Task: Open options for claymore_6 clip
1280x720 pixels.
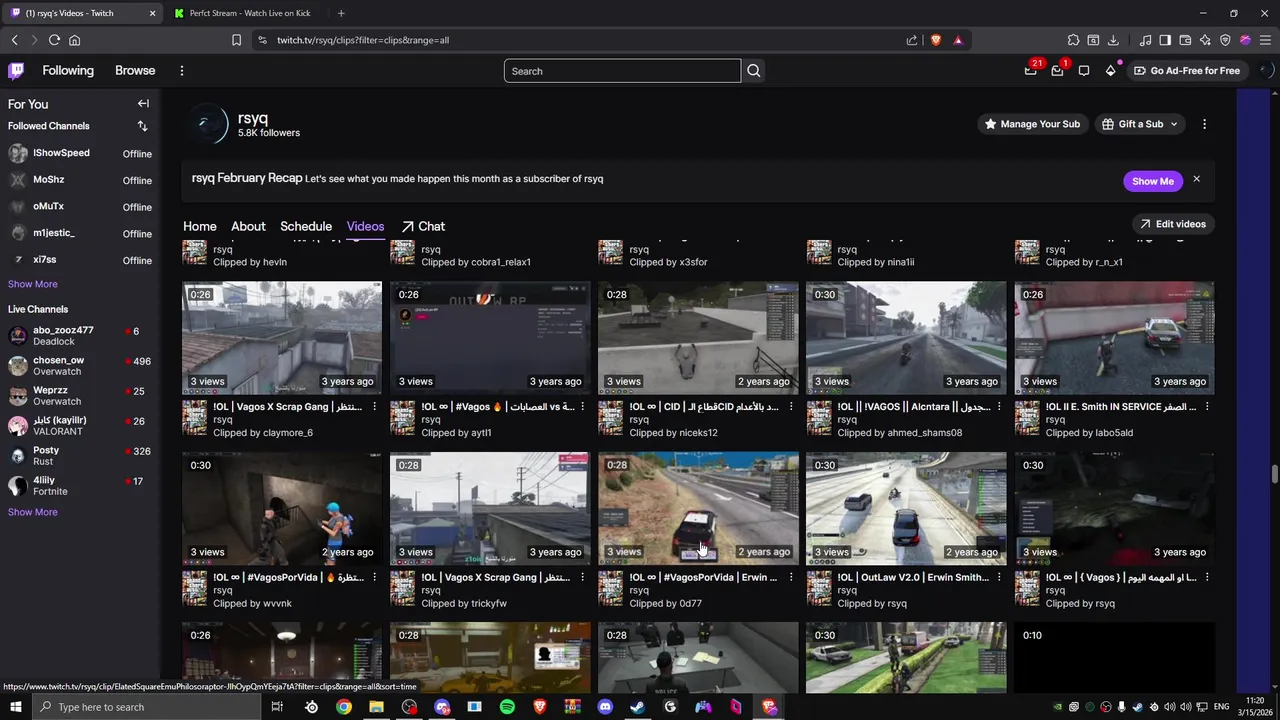Action: pos(375,407)
